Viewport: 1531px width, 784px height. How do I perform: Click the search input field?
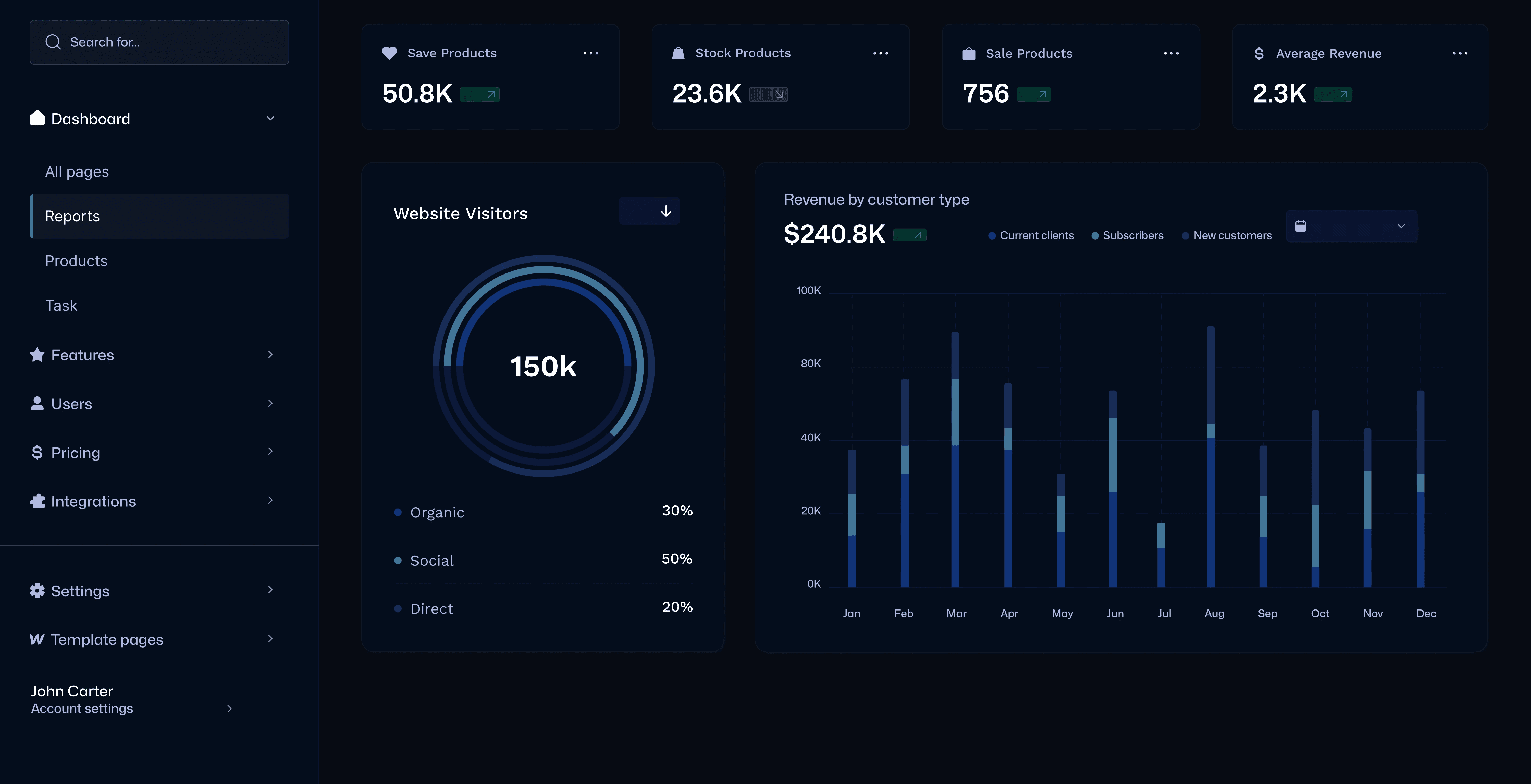(x=159, y=42)
